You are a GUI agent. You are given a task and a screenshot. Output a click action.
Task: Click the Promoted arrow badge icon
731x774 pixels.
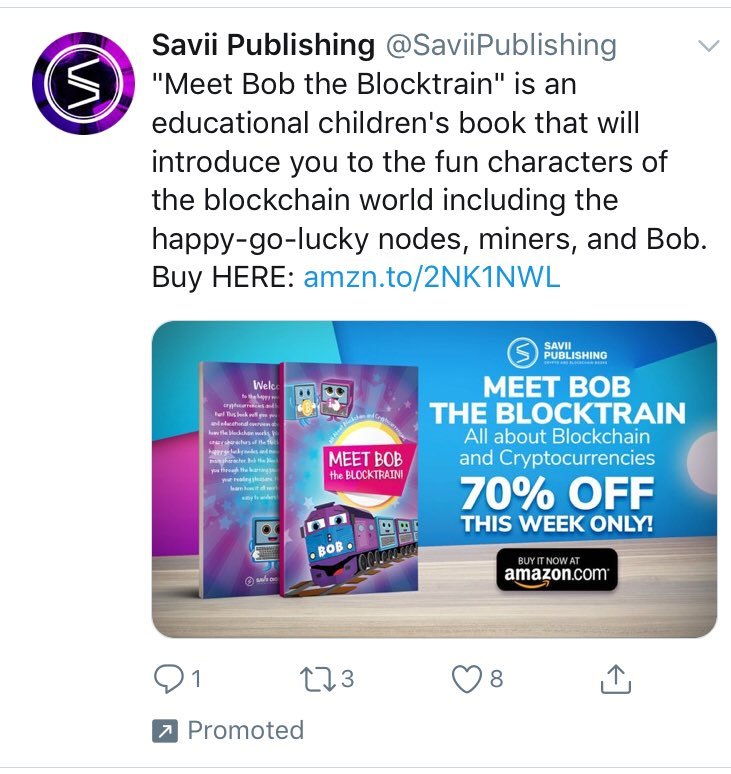point(164,731)
